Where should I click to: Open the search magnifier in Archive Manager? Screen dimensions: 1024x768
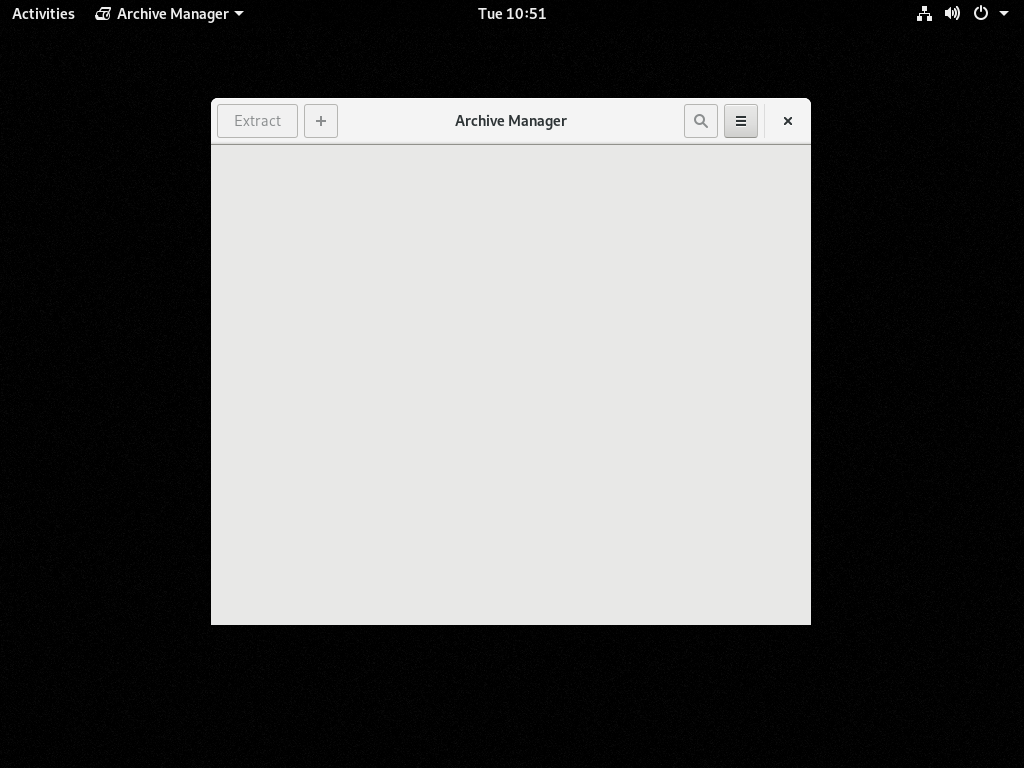click(701, 121)
